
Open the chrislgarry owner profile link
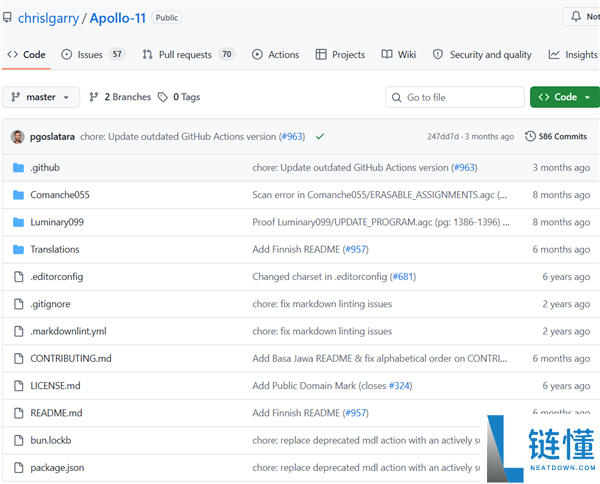click(48, 18)
